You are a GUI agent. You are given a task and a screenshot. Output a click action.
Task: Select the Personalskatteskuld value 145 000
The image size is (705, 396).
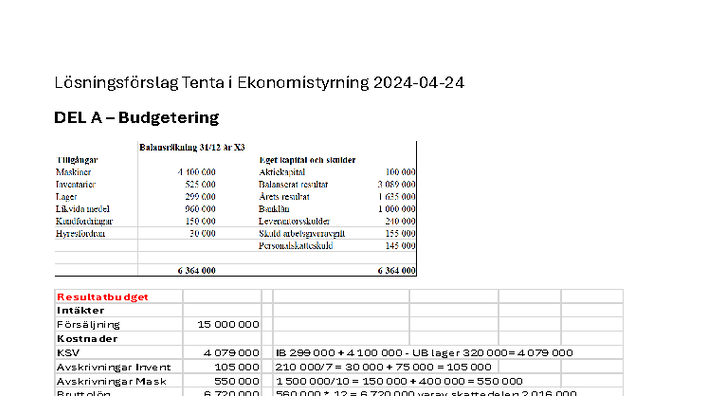coord(400,246)
